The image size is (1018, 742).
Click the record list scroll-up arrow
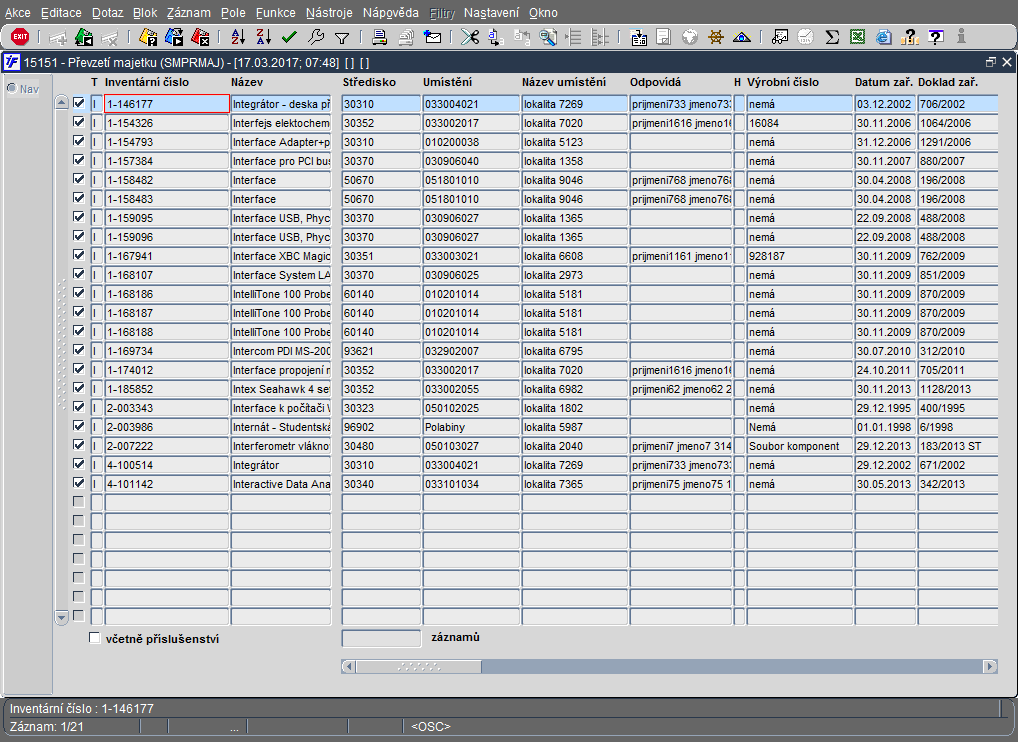(x=62, y=103)
